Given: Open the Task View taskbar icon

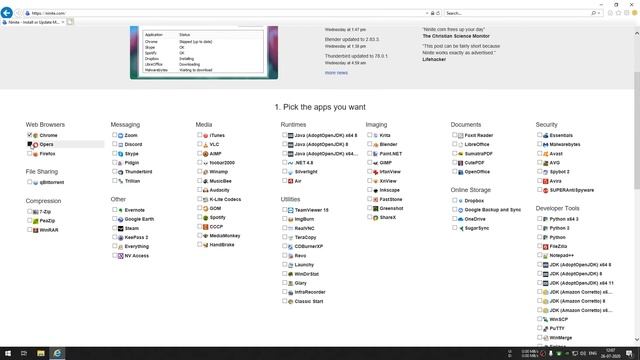Looking at the screenshot, I should pyautogui.click(x=24, y=353).
